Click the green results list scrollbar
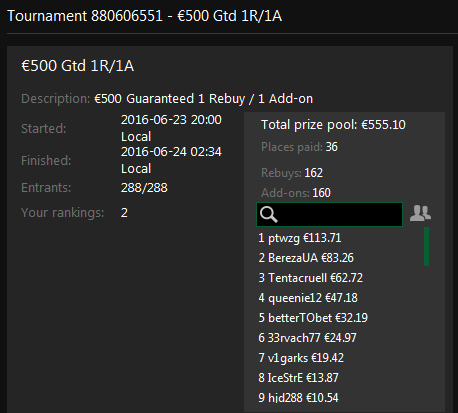 pos(426,246)
